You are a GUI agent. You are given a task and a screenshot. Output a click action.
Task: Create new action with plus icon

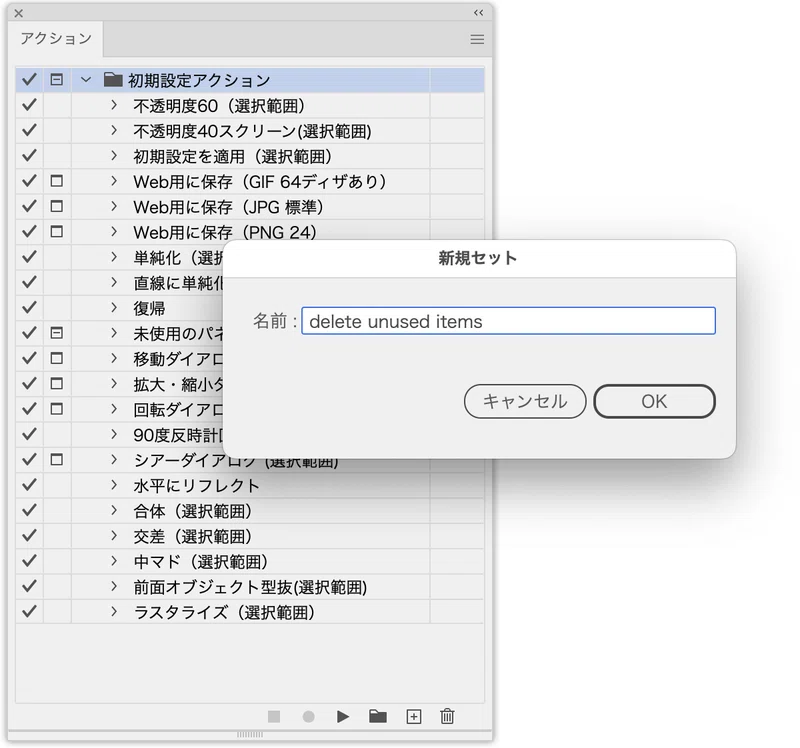coord(414,717)
